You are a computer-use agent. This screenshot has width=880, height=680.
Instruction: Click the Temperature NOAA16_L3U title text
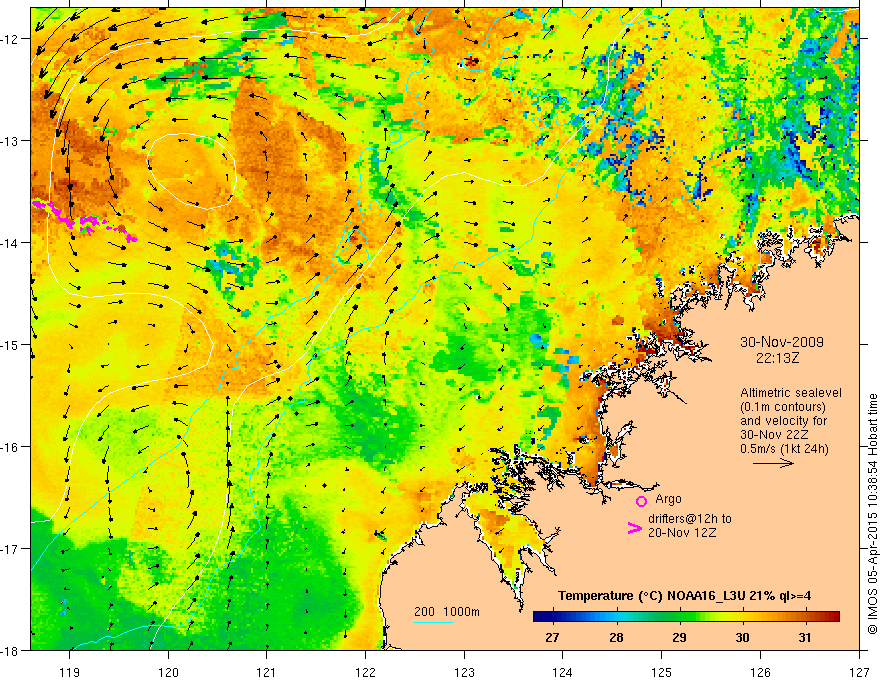click(x=684, y=596)
